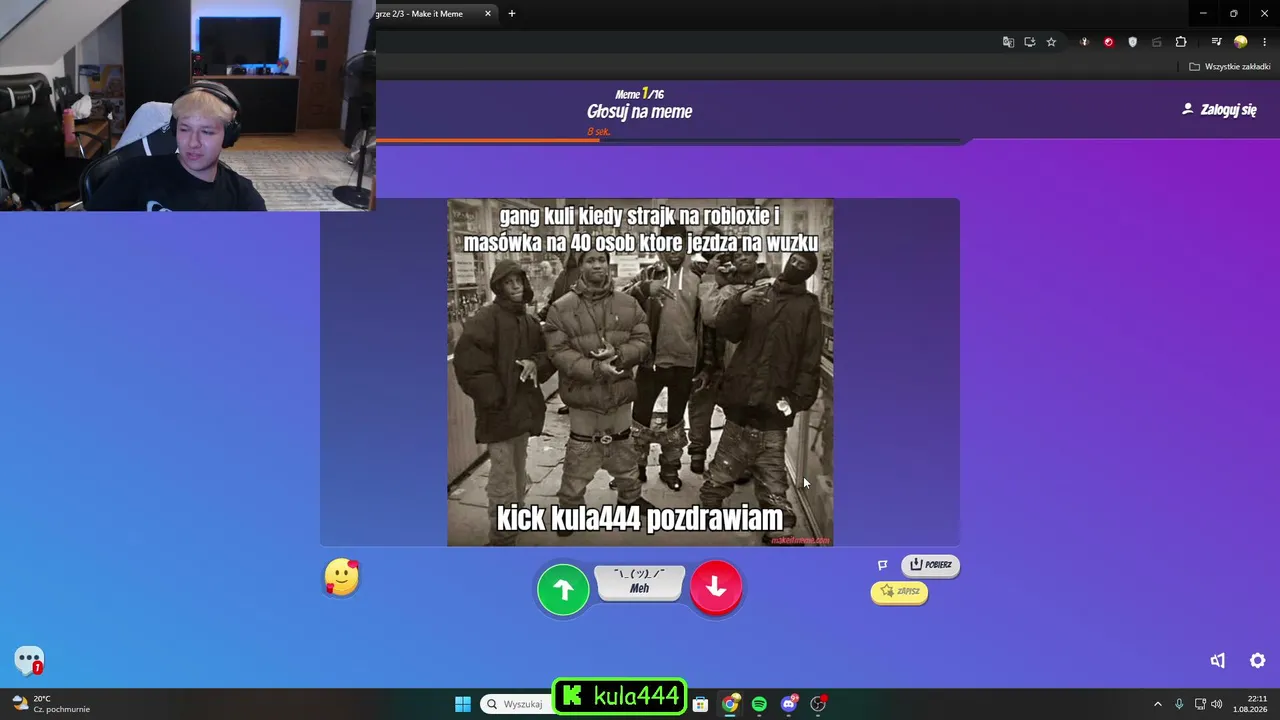The height and width of the screenshot is (720, 1280).
Task: Upvote the meme with the green arrow
Action: [563, 589]
